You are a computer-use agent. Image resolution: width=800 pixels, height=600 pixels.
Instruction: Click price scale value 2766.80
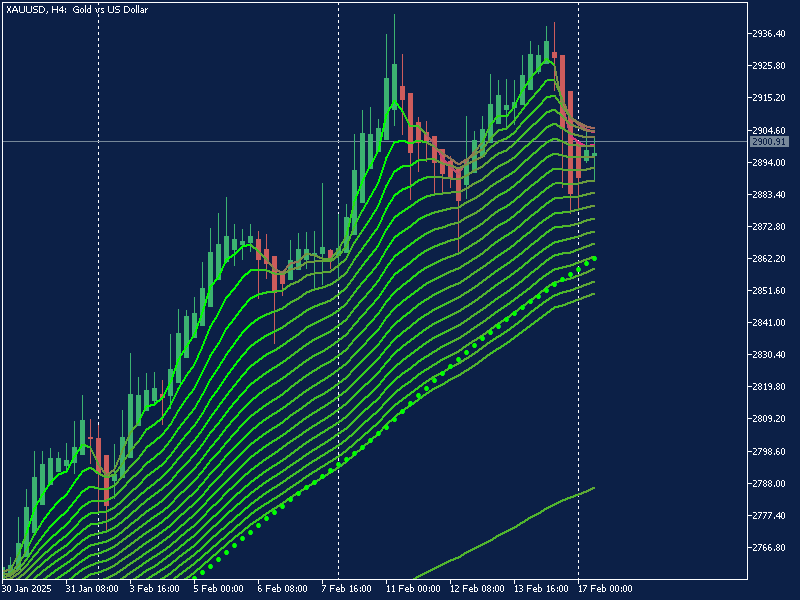(769, 548)
